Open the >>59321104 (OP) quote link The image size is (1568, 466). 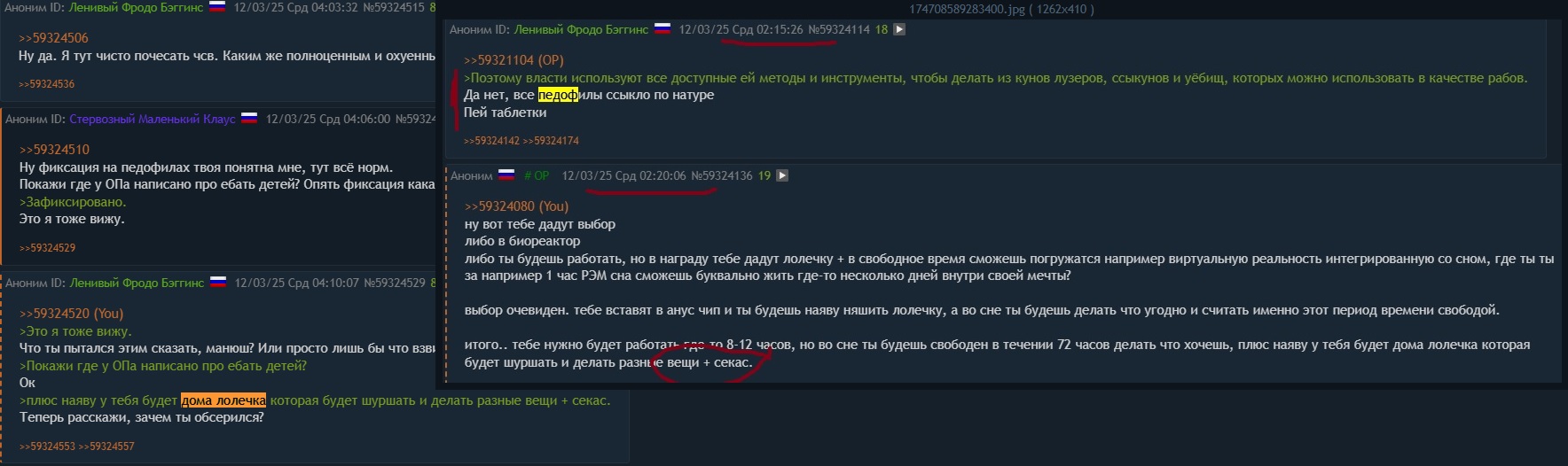tap(514, 60)
